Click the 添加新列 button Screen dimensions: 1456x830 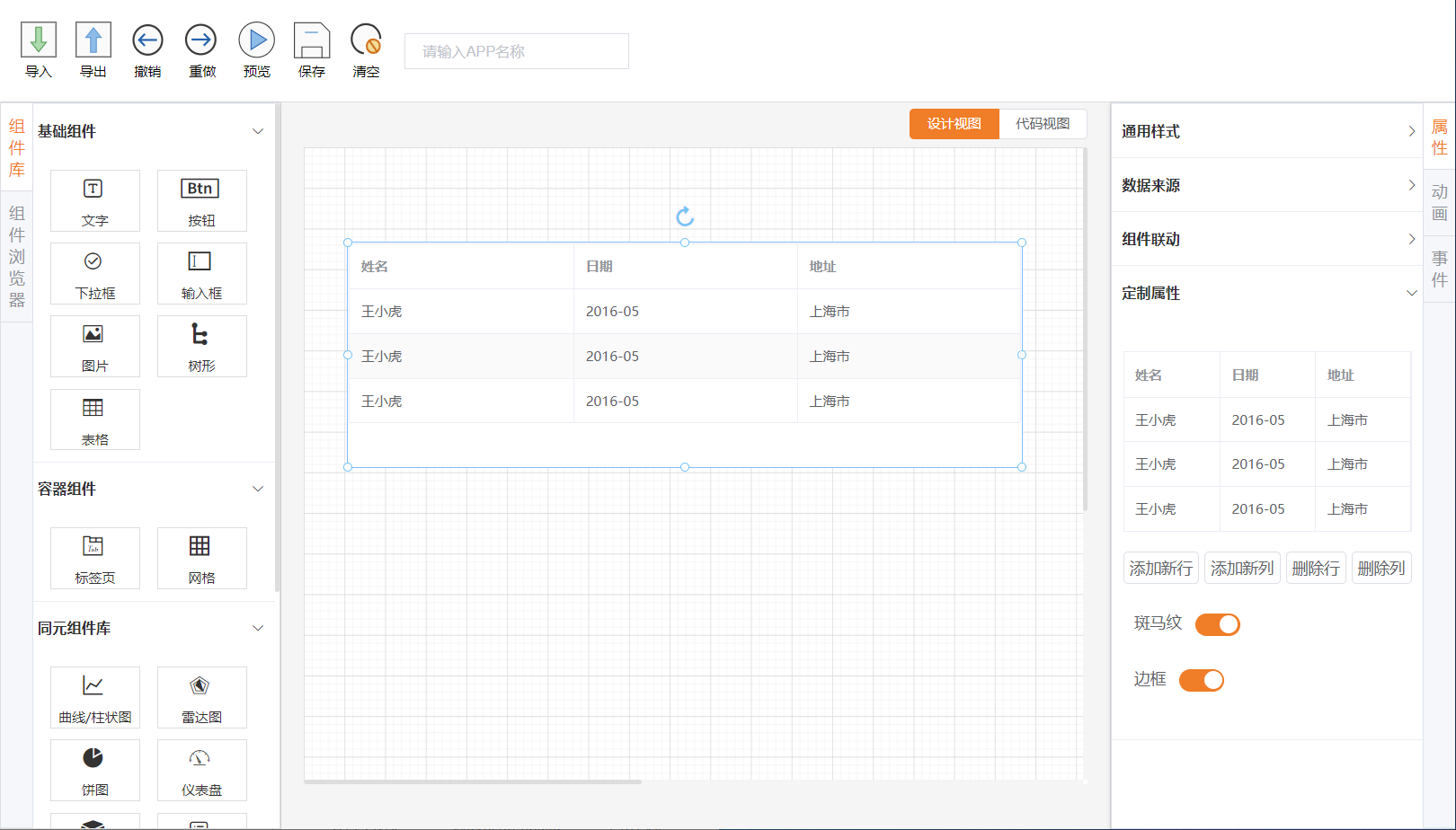pyautogui.click(x=1242, y=569)
